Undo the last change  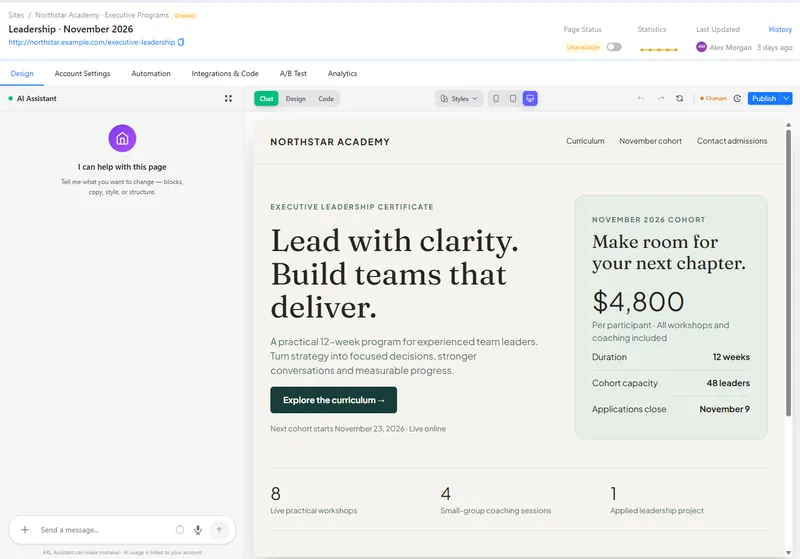point(641,98)
